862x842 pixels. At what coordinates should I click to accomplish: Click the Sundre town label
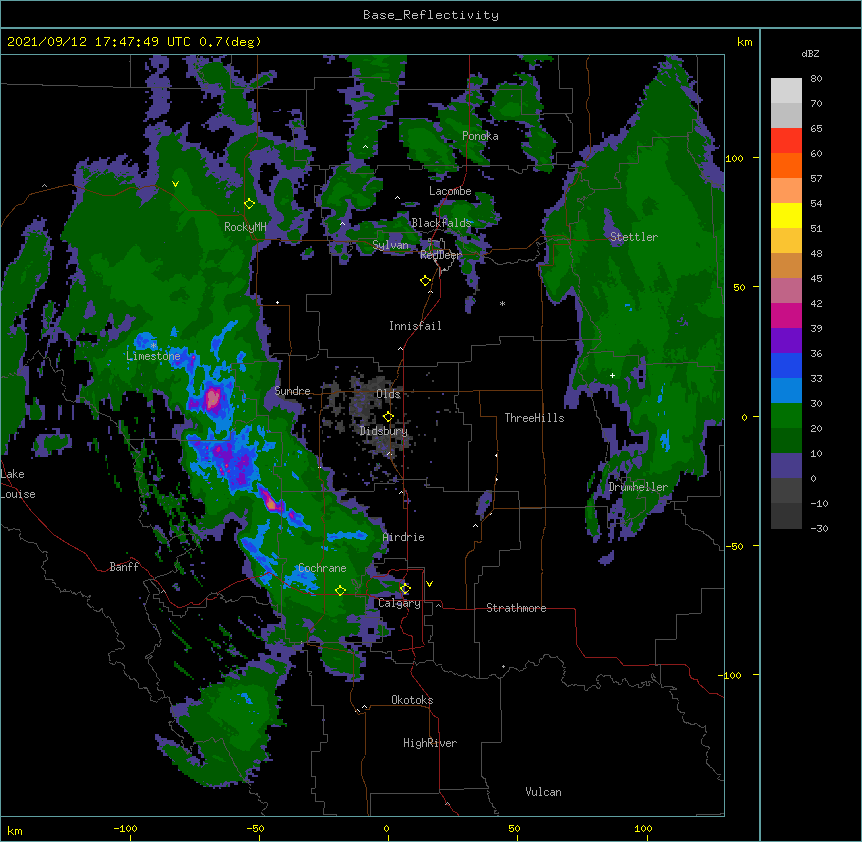tap(292, 391)
